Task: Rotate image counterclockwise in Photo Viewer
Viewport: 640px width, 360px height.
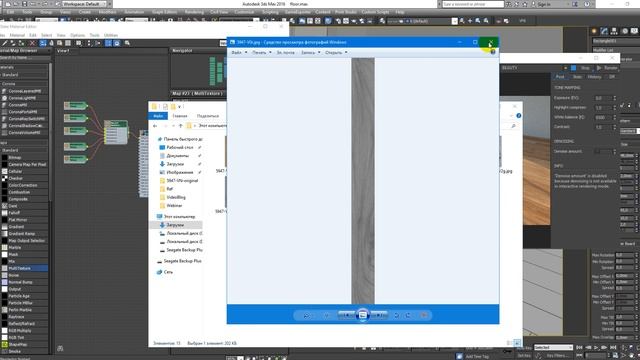Action: 396,315
